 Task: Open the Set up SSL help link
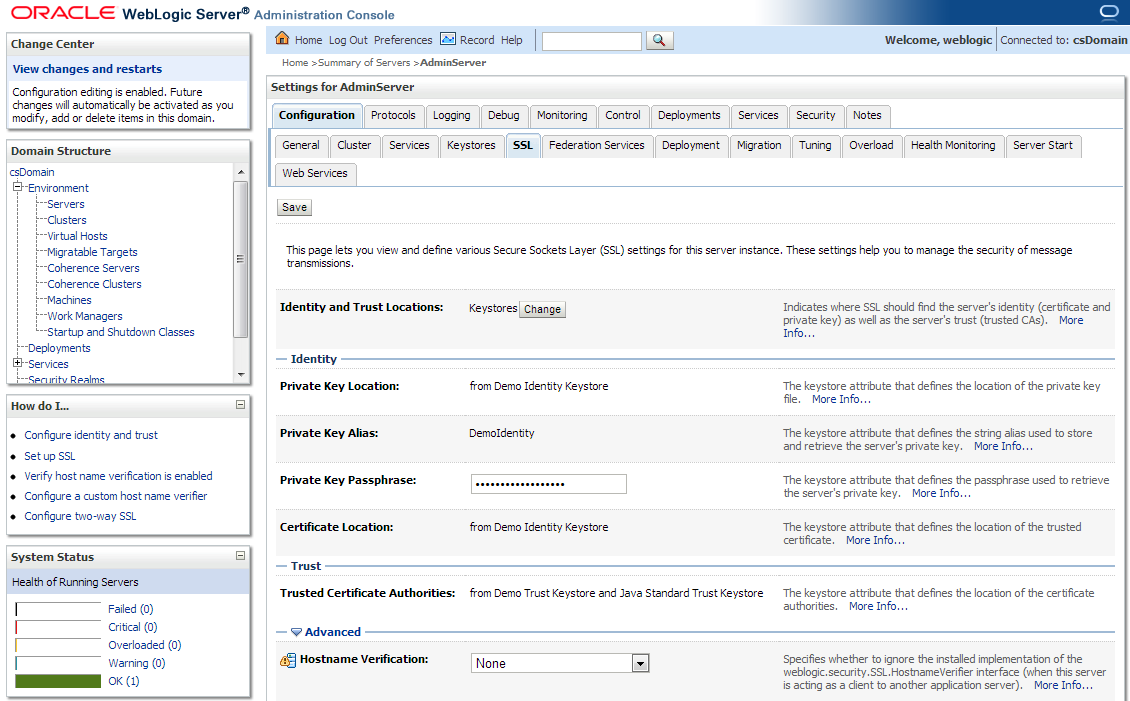[49, 455]
